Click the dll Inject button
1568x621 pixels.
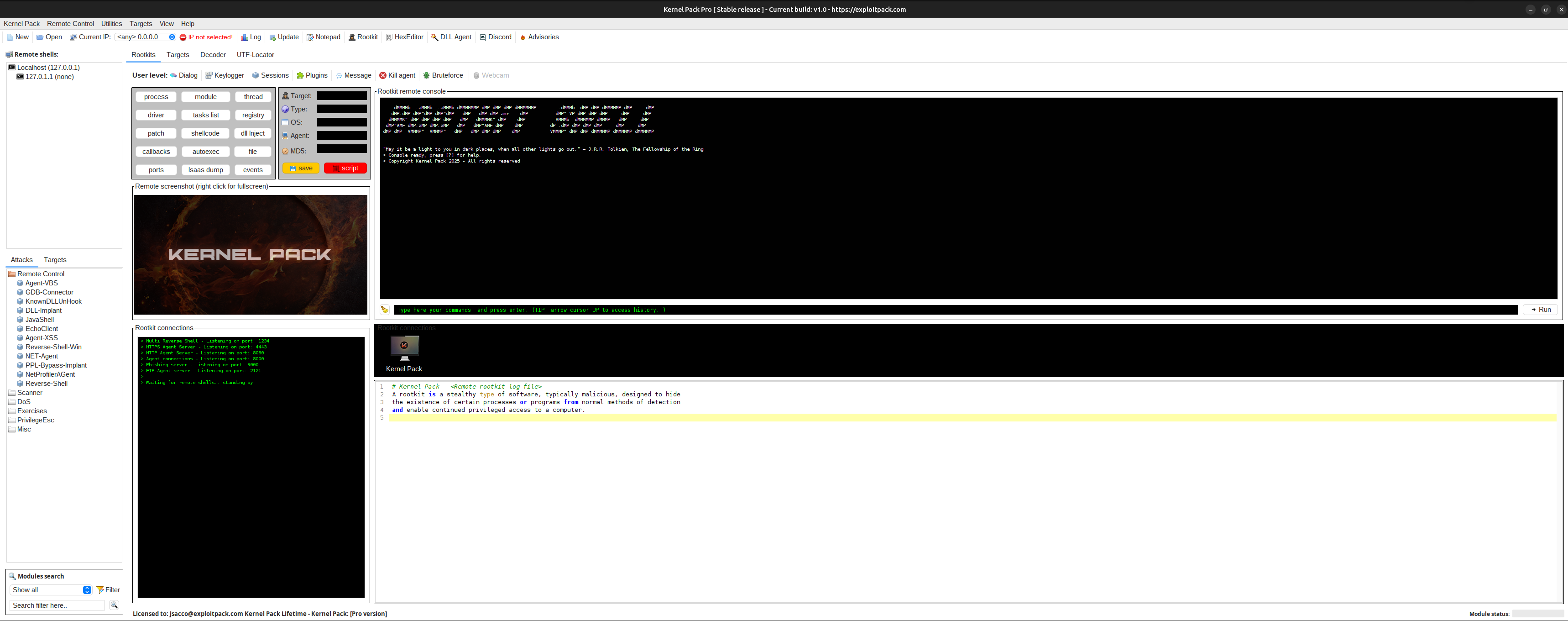(253, 133)
